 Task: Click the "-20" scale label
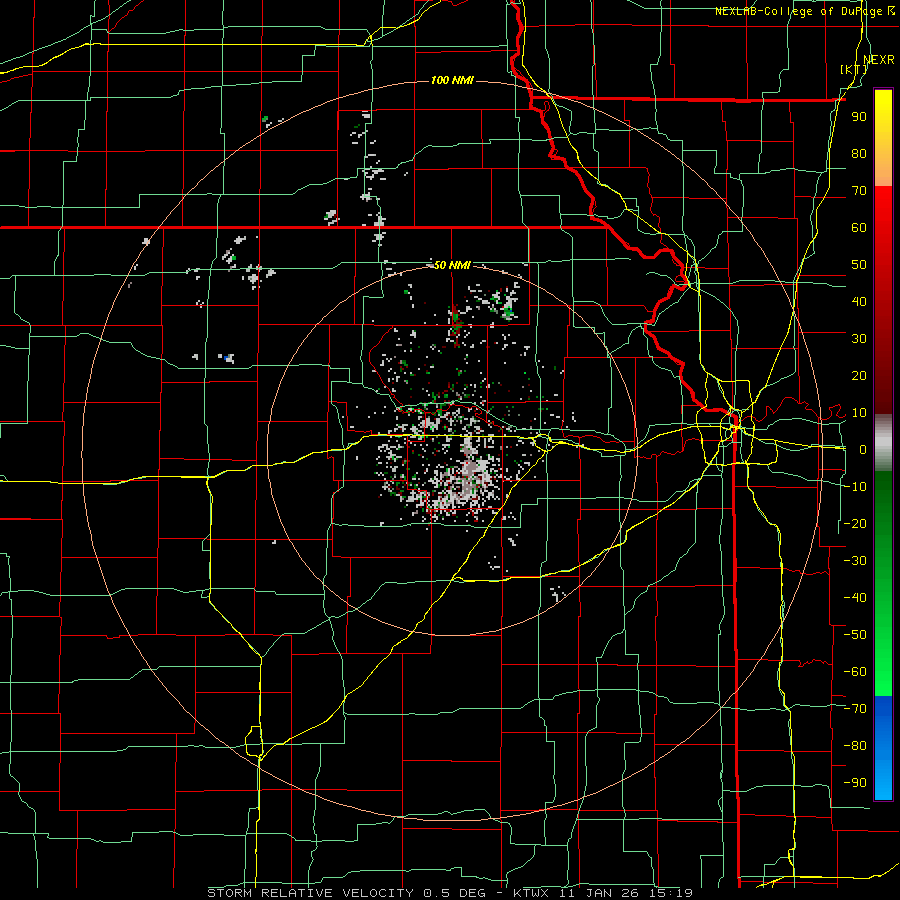coord(855,524)
